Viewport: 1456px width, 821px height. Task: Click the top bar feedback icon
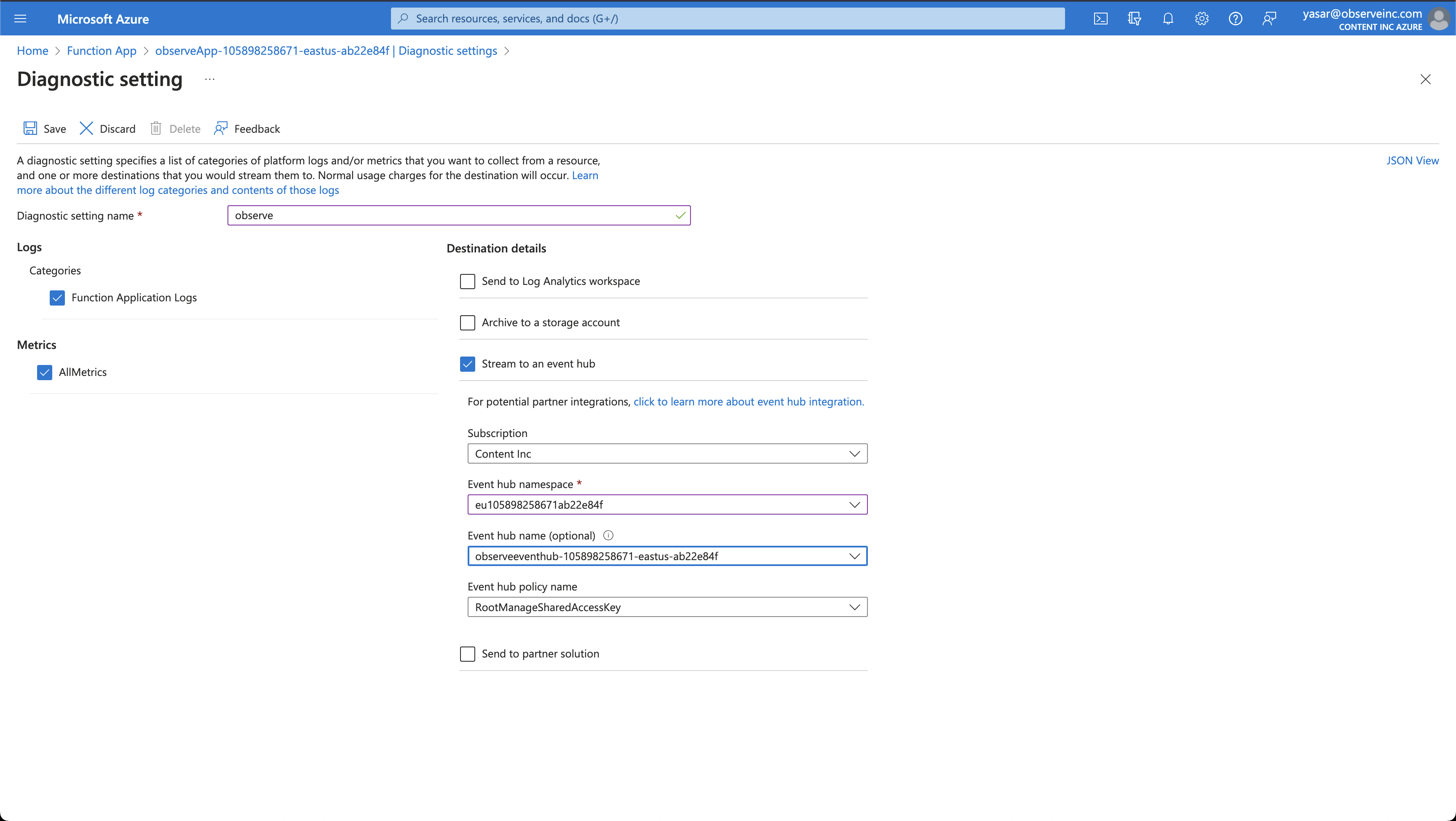click(1269, 19)
